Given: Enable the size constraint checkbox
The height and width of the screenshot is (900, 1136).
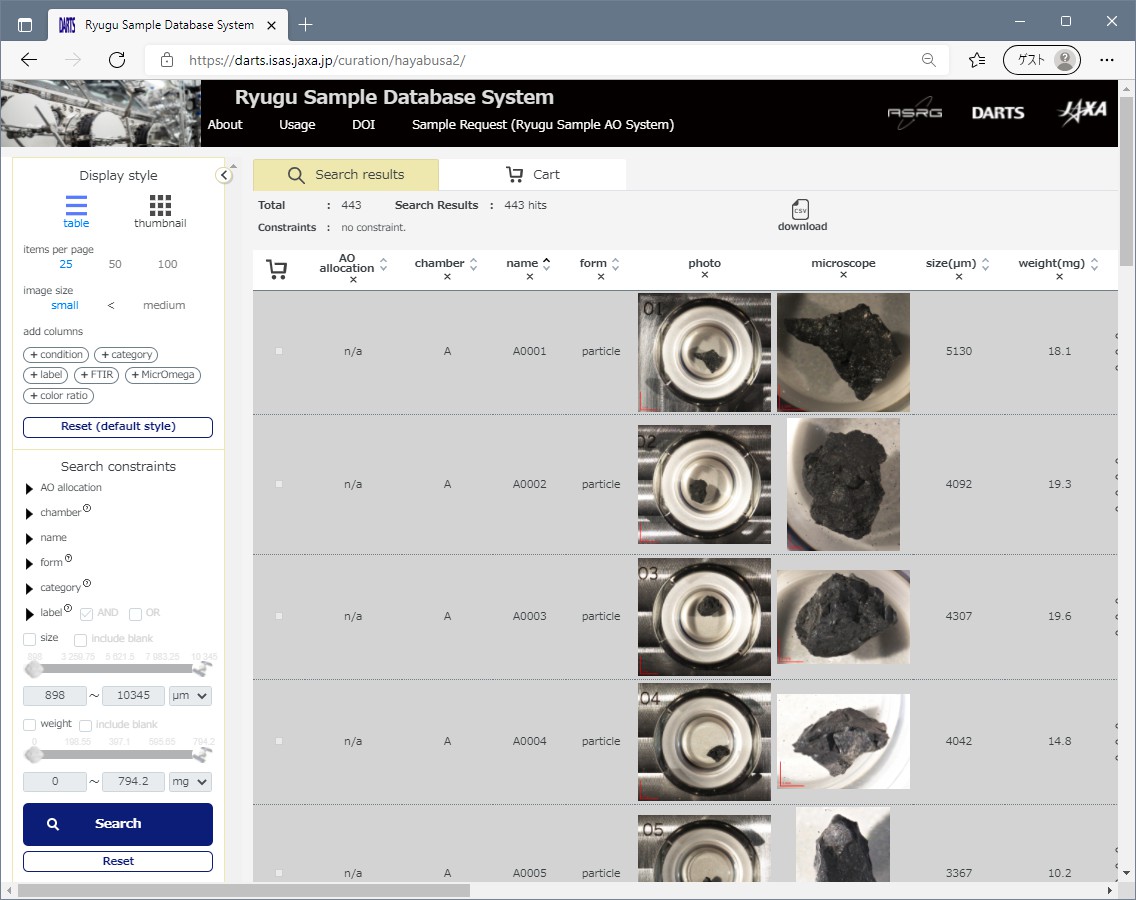Looking at the screenshot, I should [x=30, y=638].
